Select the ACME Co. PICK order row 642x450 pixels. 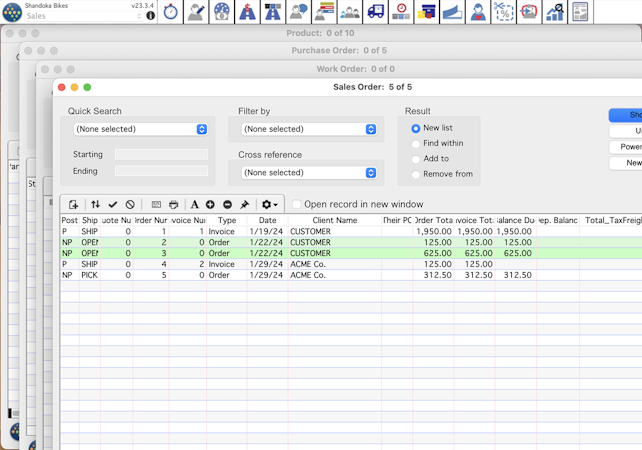coord(300,275)
